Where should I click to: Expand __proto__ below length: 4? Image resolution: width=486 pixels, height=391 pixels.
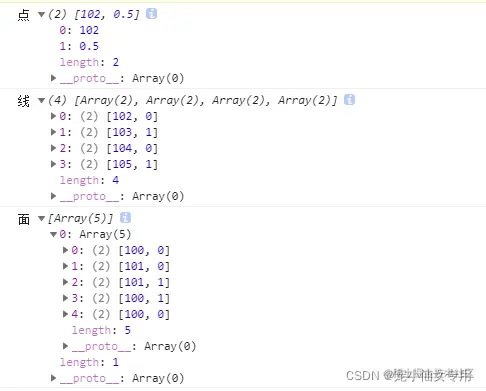(53, 196)
